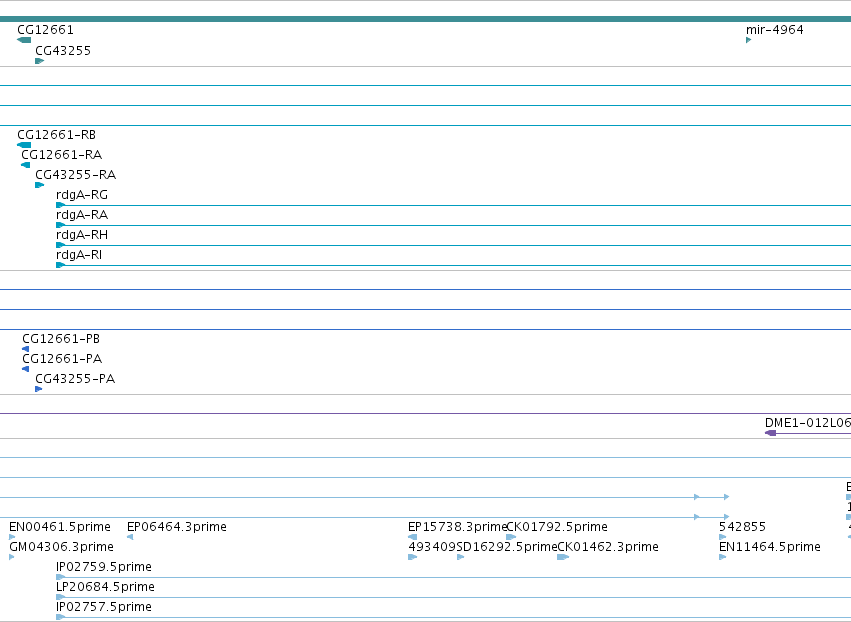851x622 pixels.
Task: Click the EP06464.3prime arrow glyph
Action: click(130, 537)
